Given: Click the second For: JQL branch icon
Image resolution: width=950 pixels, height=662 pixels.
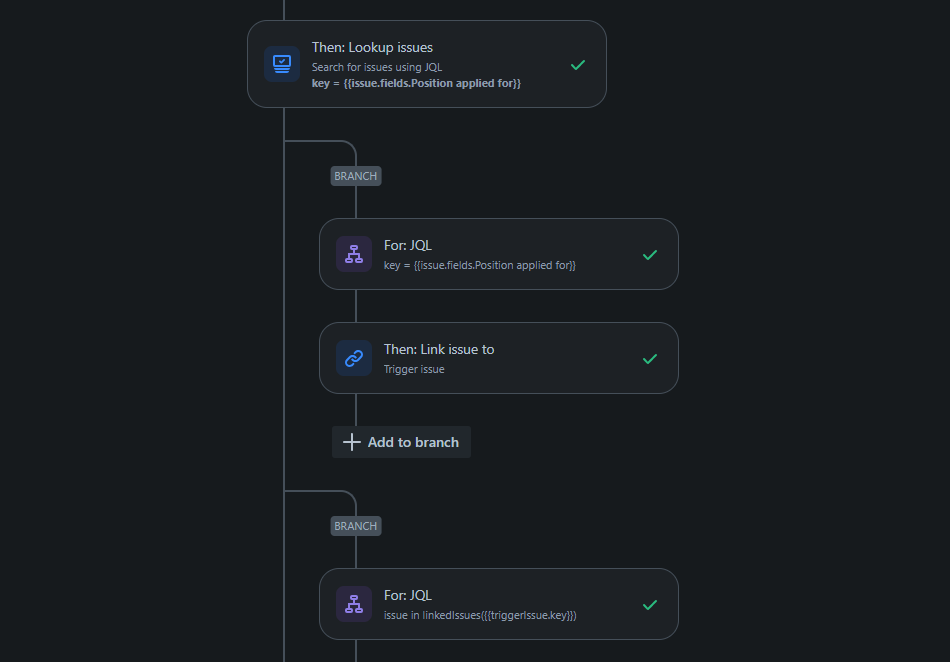Looking at the screenshot, I should pyautogui.click(x=354, y=604).
